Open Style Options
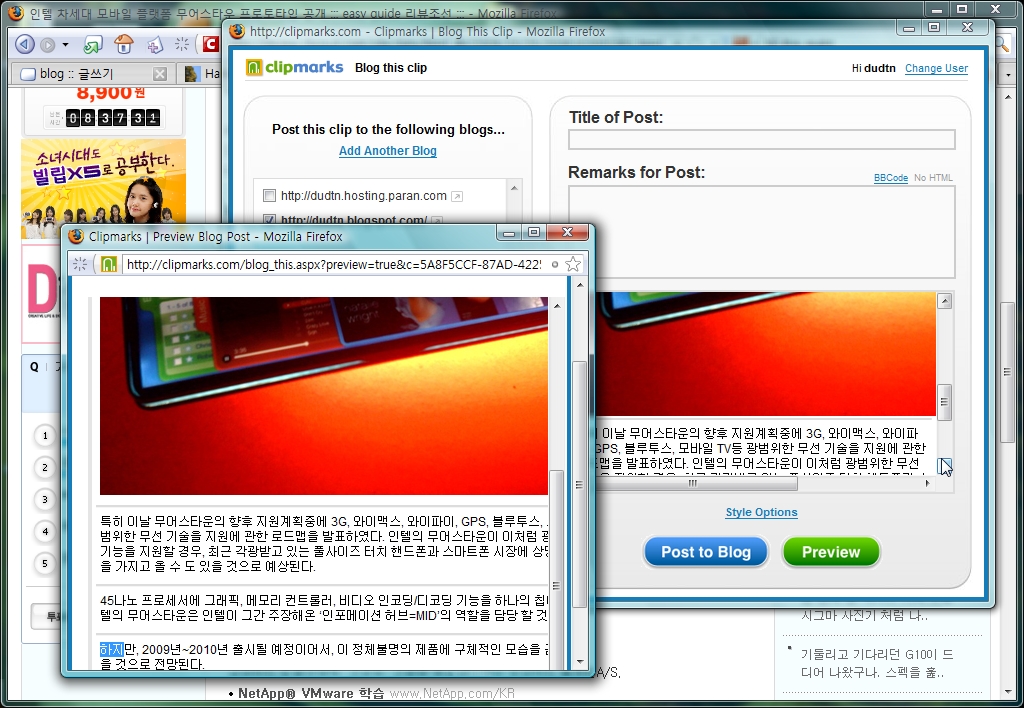1024x708 pixels. point(761,512)
